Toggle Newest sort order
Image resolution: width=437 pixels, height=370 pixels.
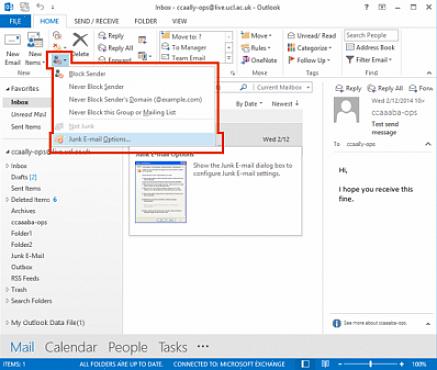click(x=285, y=104)
